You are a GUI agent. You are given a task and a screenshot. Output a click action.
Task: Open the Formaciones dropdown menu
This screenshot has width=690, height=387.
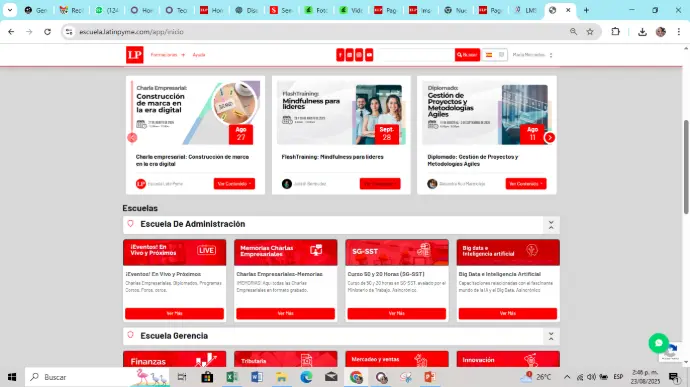[168, 55]
